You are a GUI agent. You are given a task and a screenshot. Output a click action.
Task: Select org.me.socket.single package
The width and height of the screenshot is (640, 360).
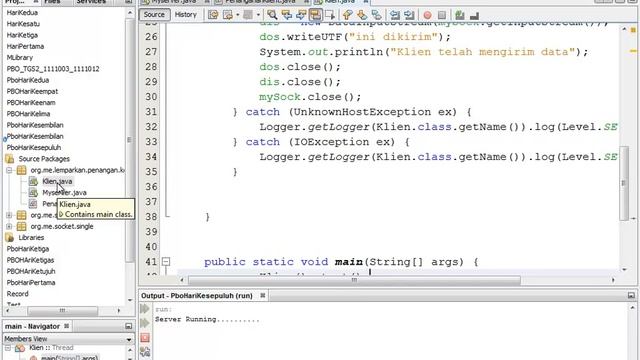(x=62, y=226)
